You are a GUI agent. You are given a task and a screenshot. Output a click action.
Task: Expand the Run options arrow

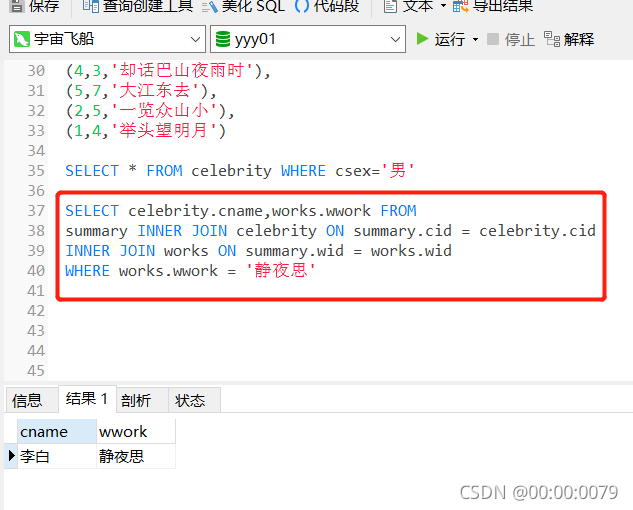[475, 40]
